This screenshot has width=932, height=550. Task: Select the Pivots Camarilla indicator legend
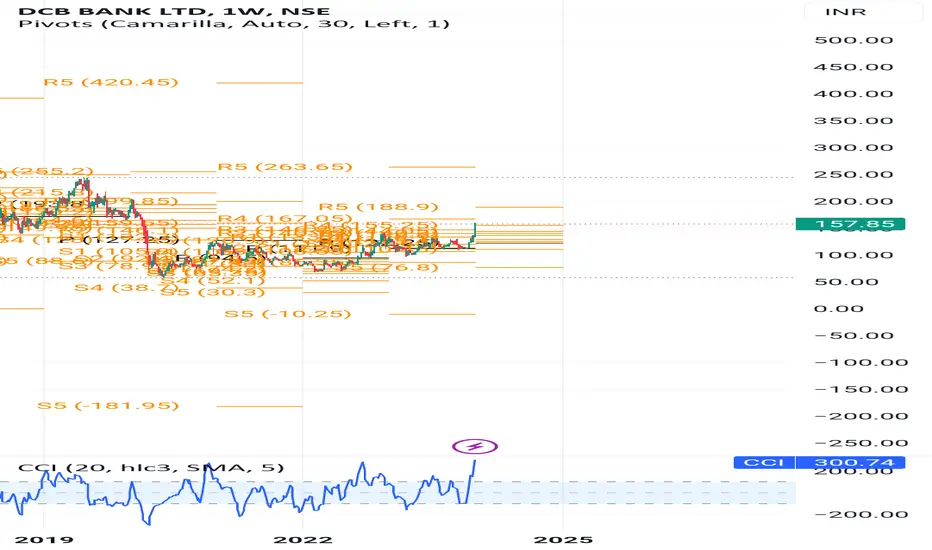point(234,24)
